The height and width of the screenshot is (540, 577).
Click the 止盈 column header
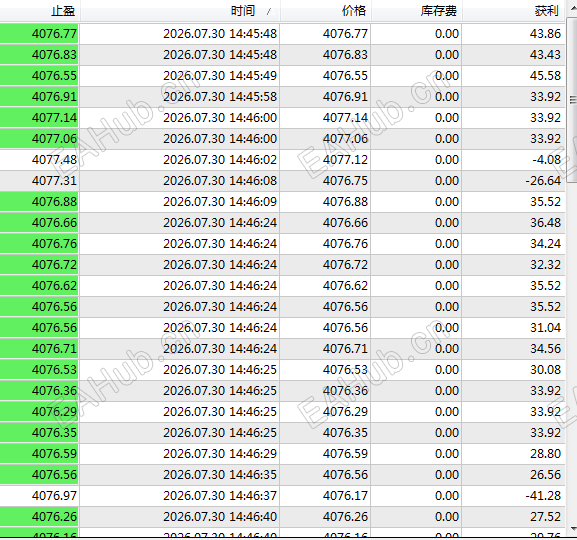pyautogui.click(x=40, y=11)
